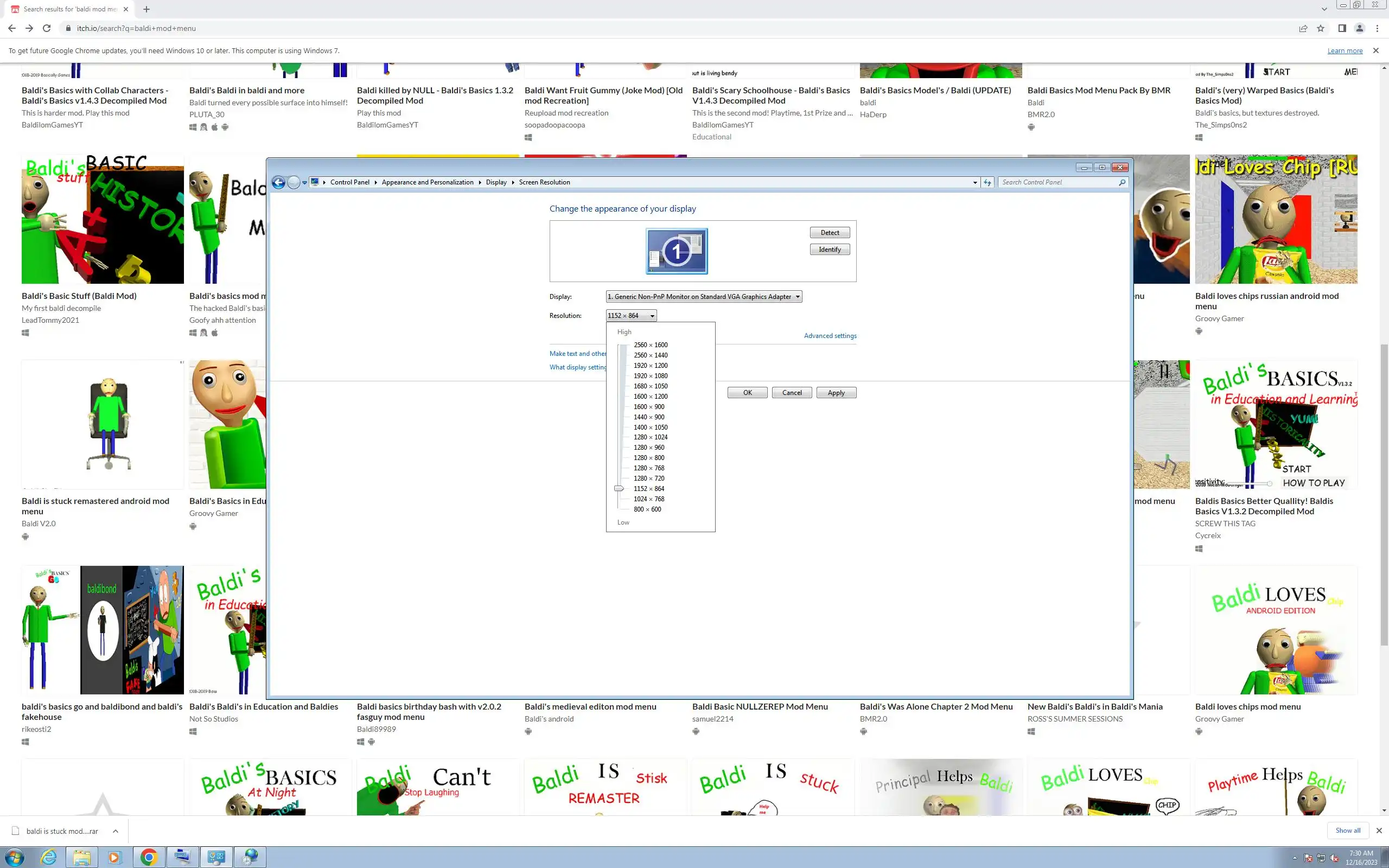The width and height of the screenshot is (1389, 868).
Task: Select 1920 × 1080 in the resolution list
Action: [x=651, y=376]
